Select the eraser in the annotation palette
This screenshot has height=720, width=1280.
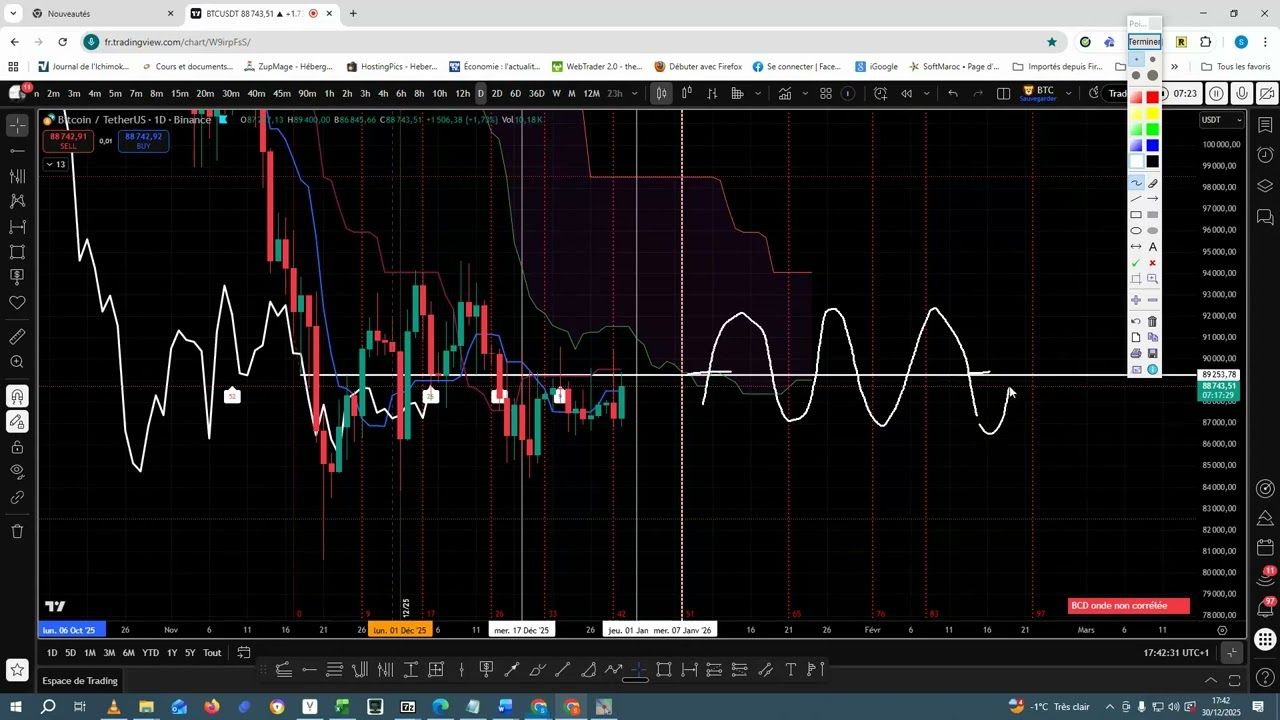point(1153,183)
